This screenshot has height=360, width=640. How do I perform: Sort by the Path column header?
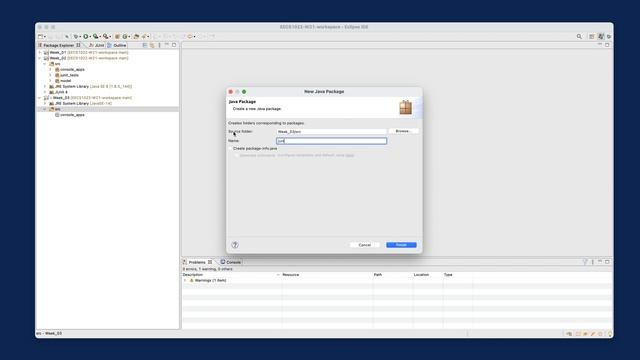392,275
